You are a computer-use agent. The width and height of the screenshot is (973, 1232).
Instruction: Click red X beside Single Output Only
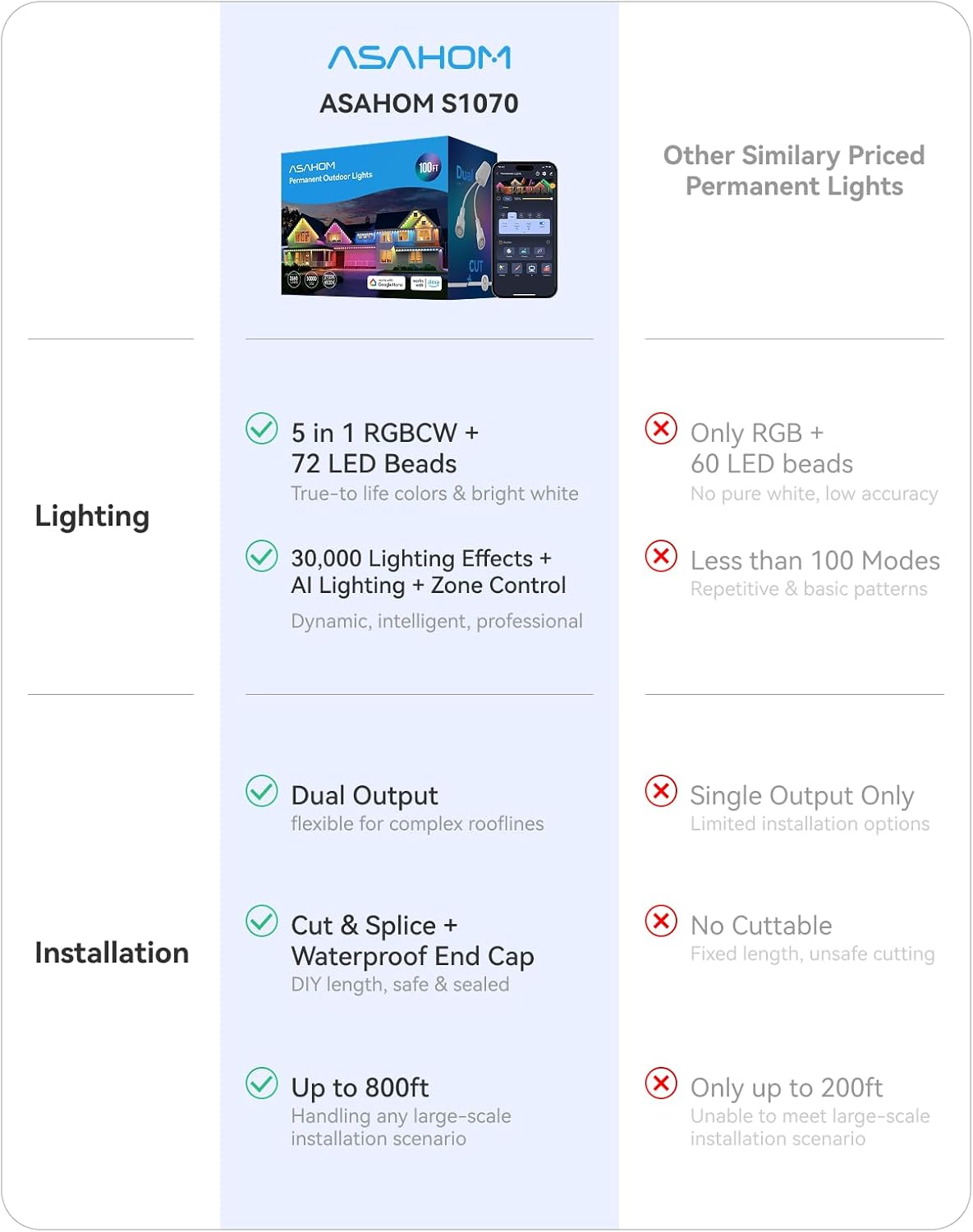click(x=661, y=791)
